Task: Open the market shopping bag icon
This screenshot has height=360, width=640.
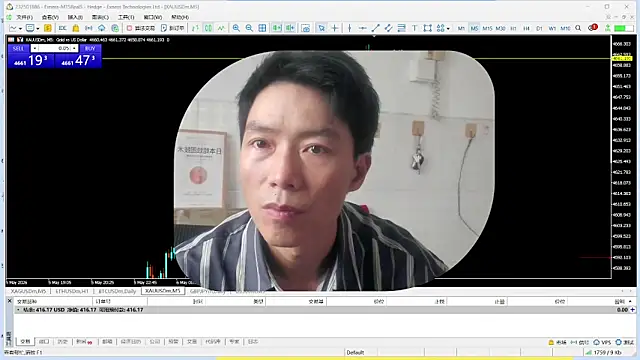Action: click(x=76, y=28)
